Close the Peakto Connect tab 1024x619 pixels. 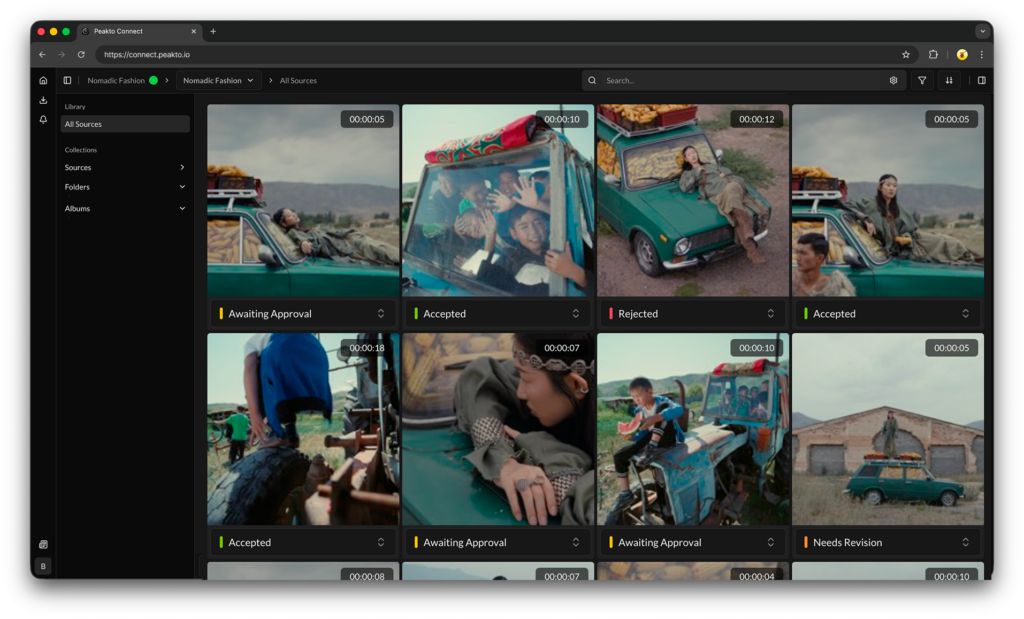193,31
